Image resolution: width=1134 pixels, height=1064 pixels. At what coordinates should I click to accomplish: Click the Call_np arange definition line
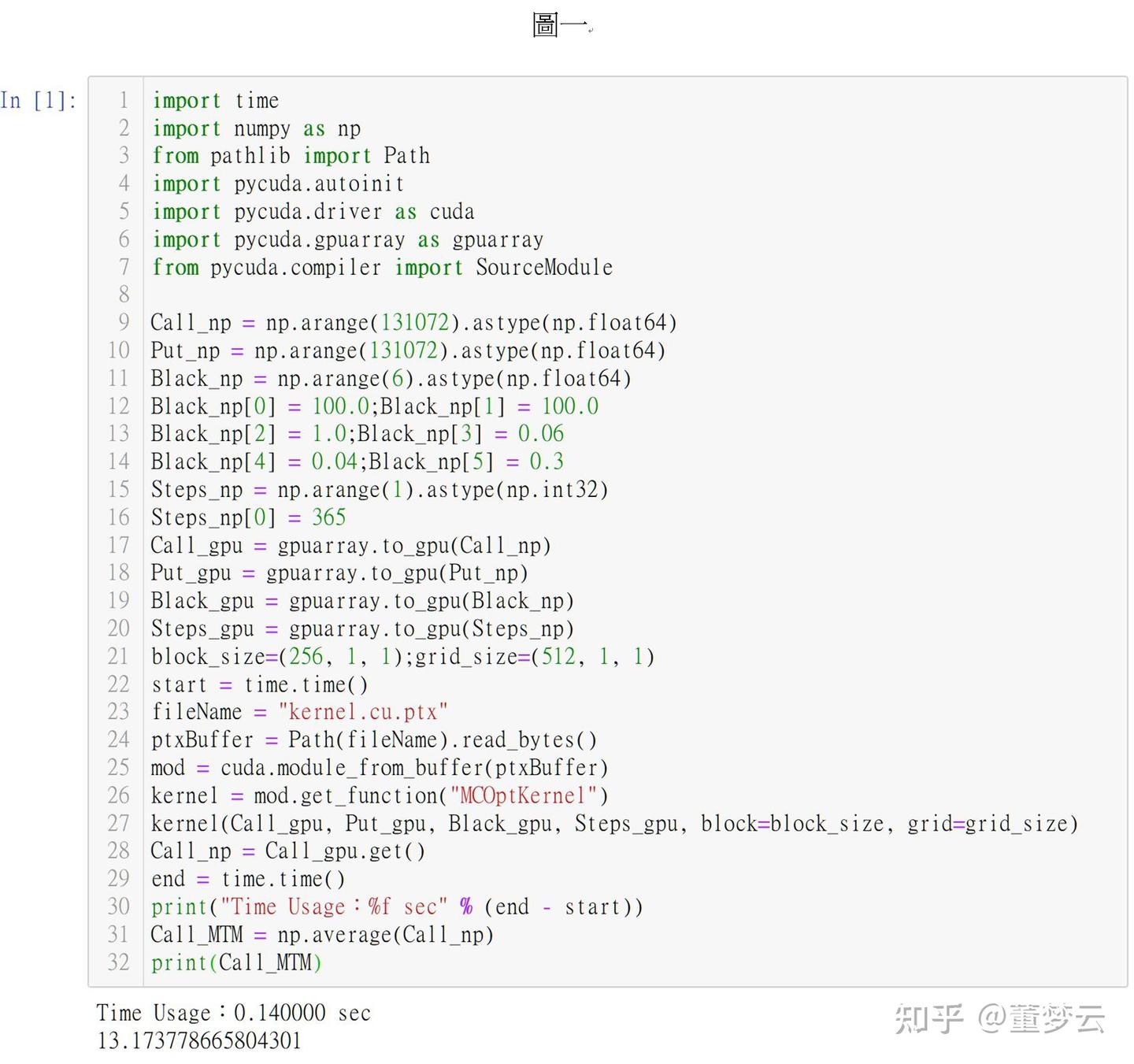(x=413, y=323)
